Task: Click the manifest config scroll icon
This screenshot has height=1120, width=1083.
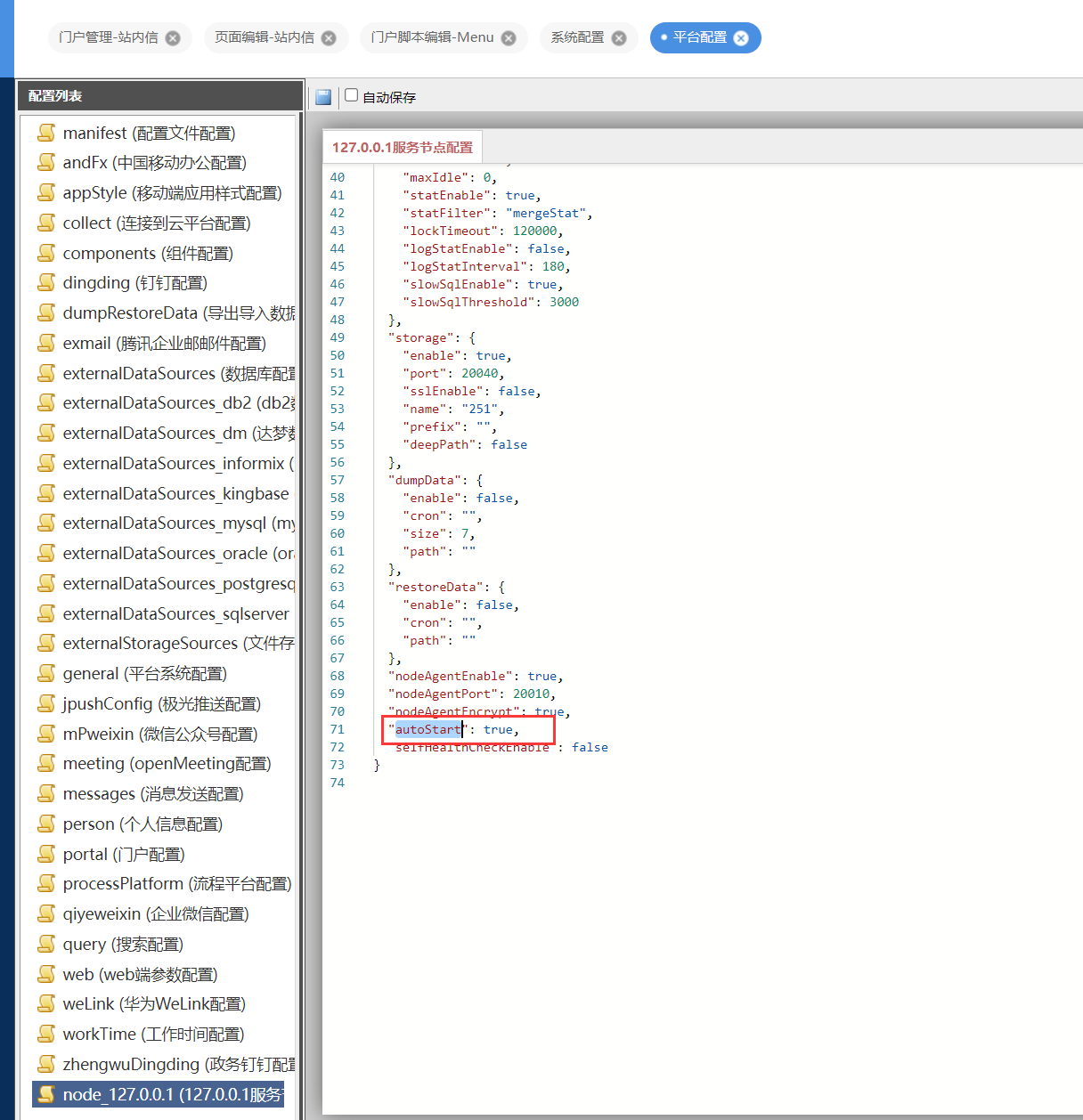Action: (46, 133)
